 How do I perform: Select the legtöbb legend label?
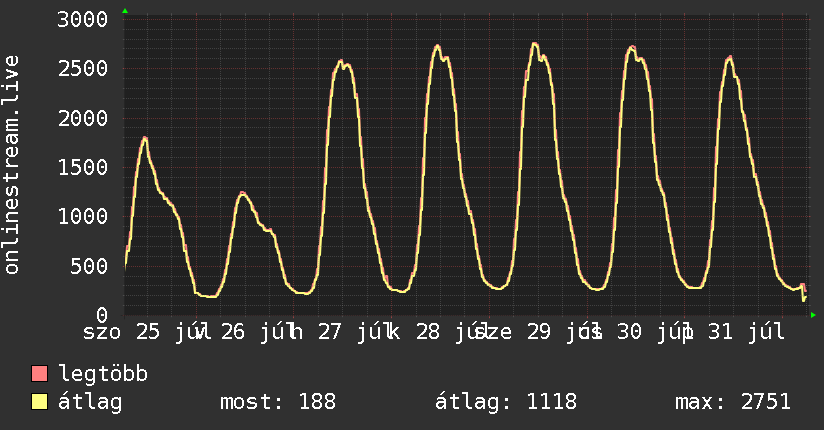[x=102, y=374]
